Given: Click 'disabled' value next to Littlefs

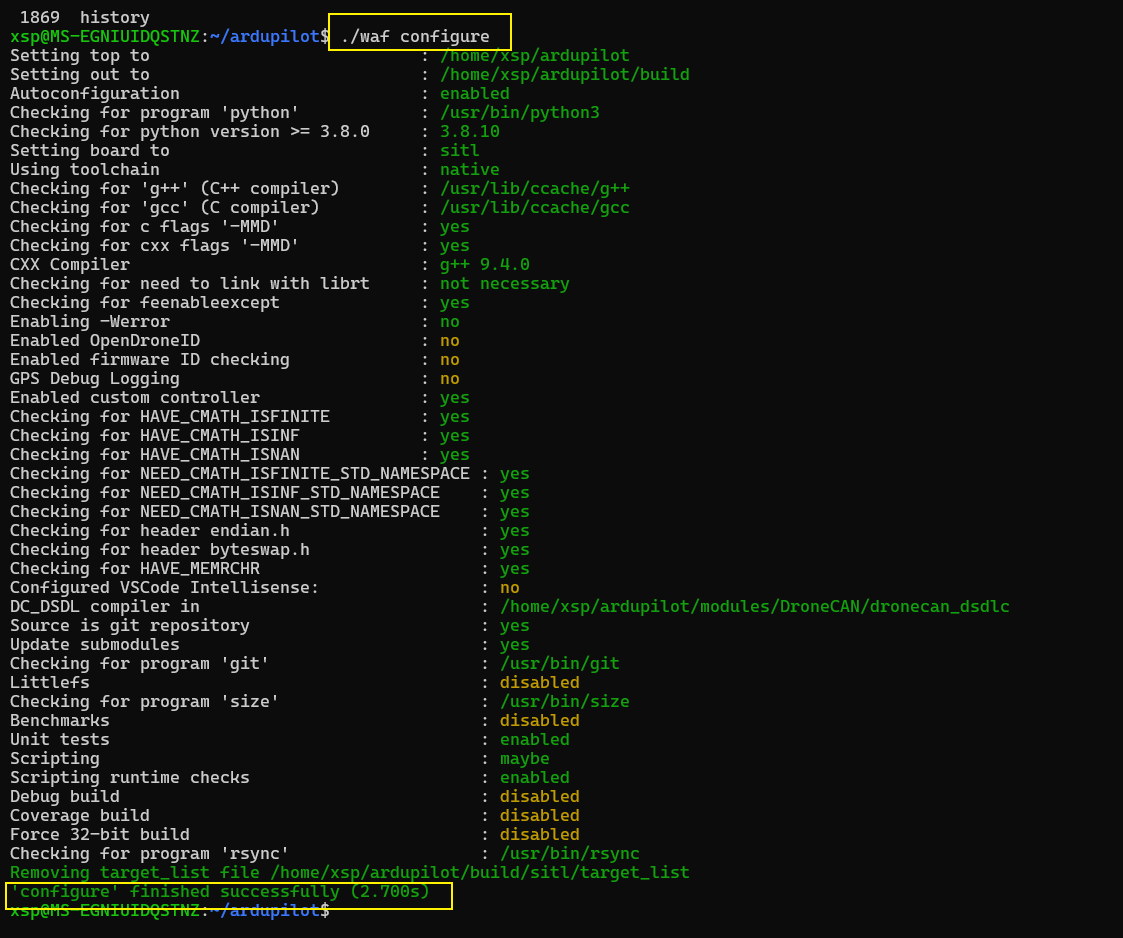Looking at the screenshot, I should 539,682.
